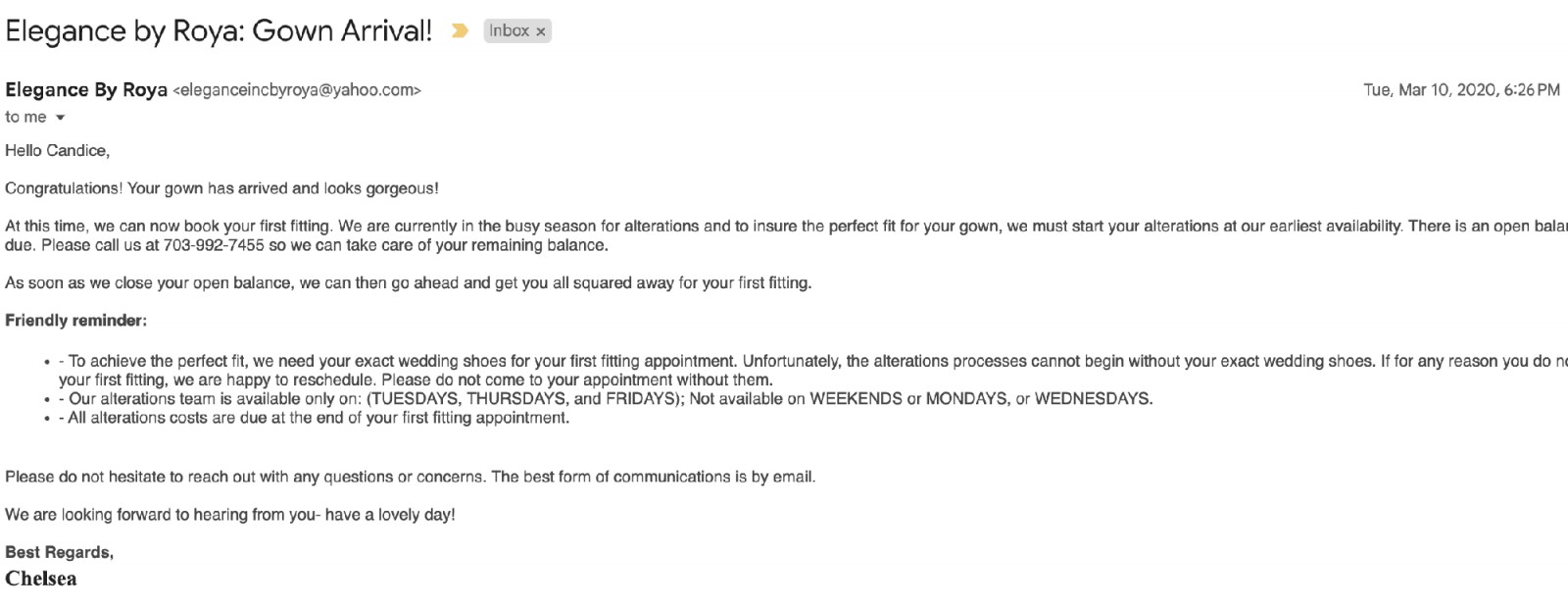This screenshot has width=1568, height=608.
Task: Click the 'to me' recipient text
Action: [x=25, y=117]
